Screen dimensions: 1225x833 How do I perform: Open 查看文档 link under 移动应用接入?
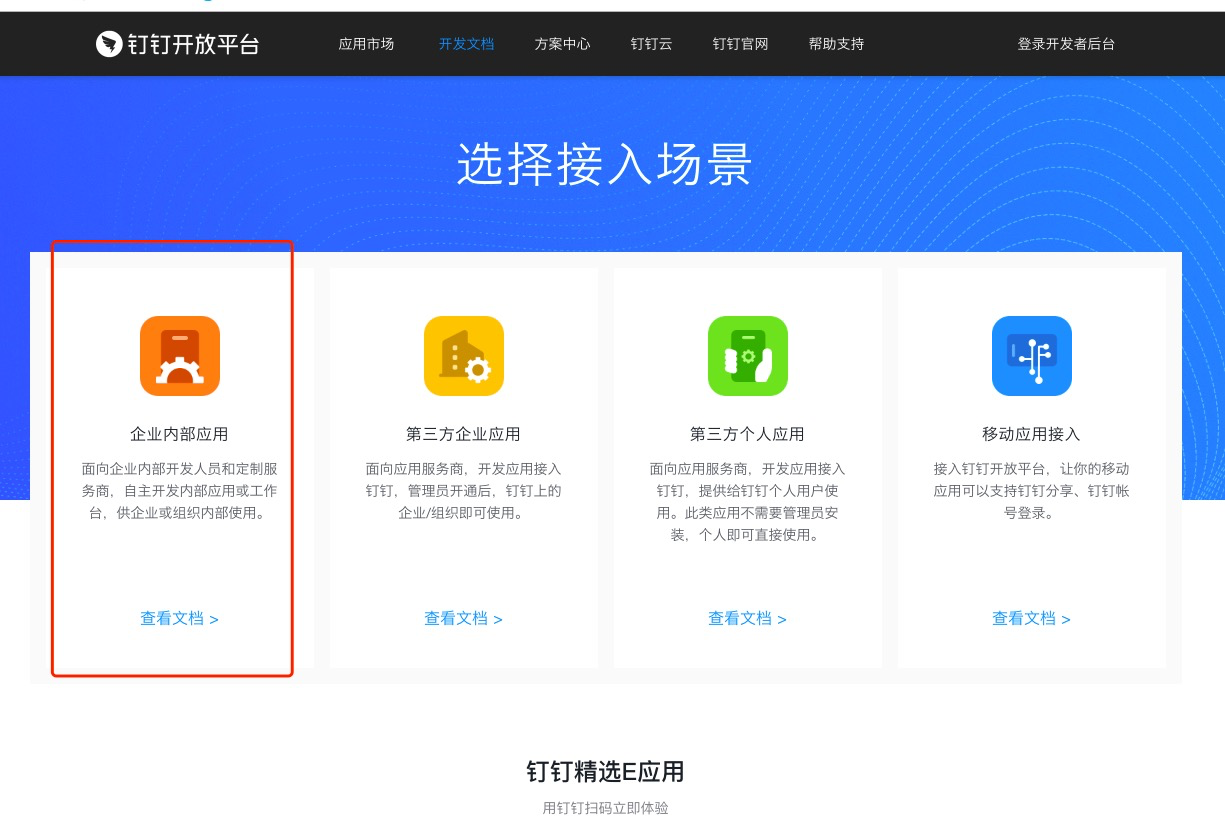tap(1032, 619)
